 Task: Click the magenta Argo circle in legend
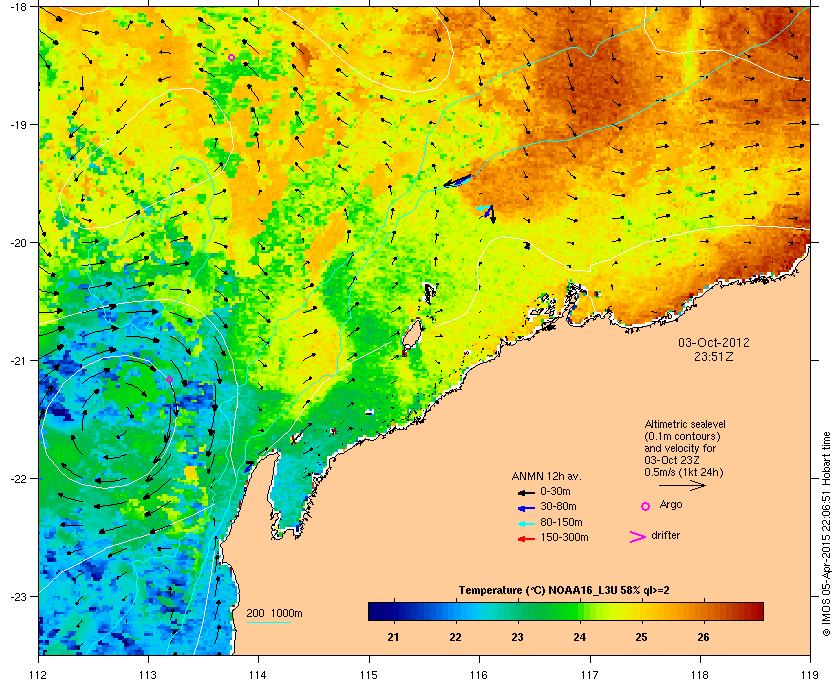(646, 506)
